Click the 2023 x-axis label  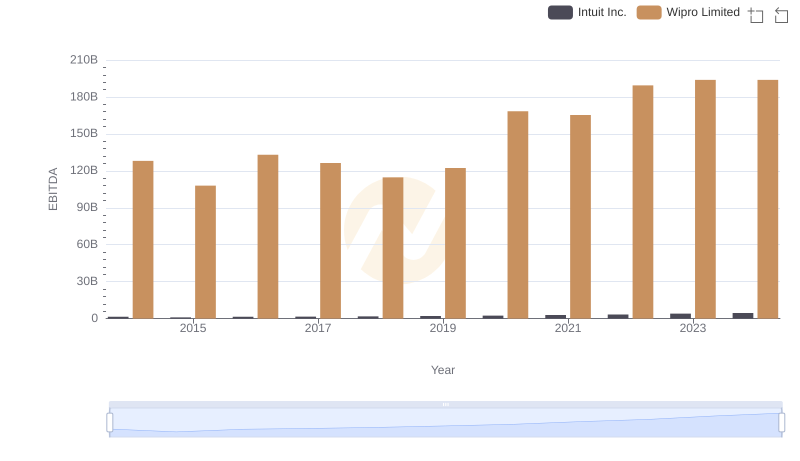coord(693,328)
